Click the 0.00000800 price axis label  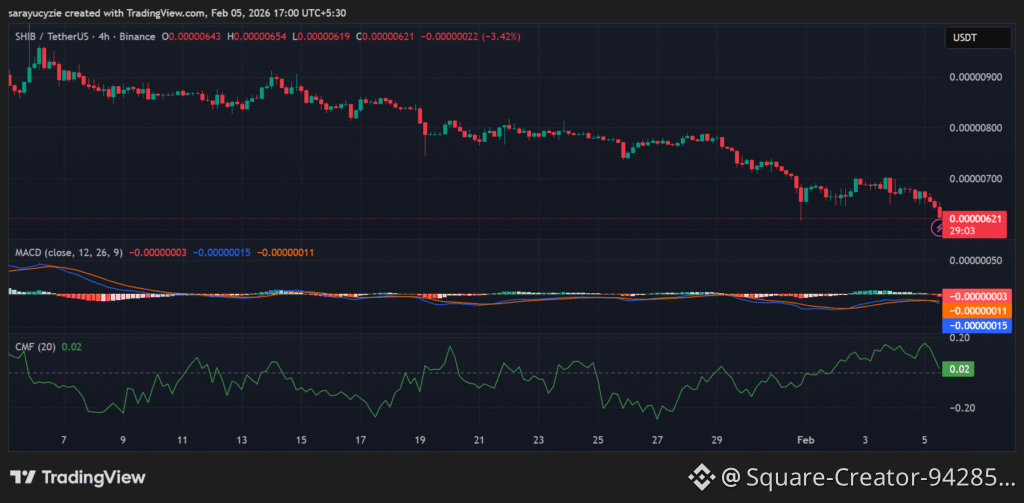(x=974, y=127)
